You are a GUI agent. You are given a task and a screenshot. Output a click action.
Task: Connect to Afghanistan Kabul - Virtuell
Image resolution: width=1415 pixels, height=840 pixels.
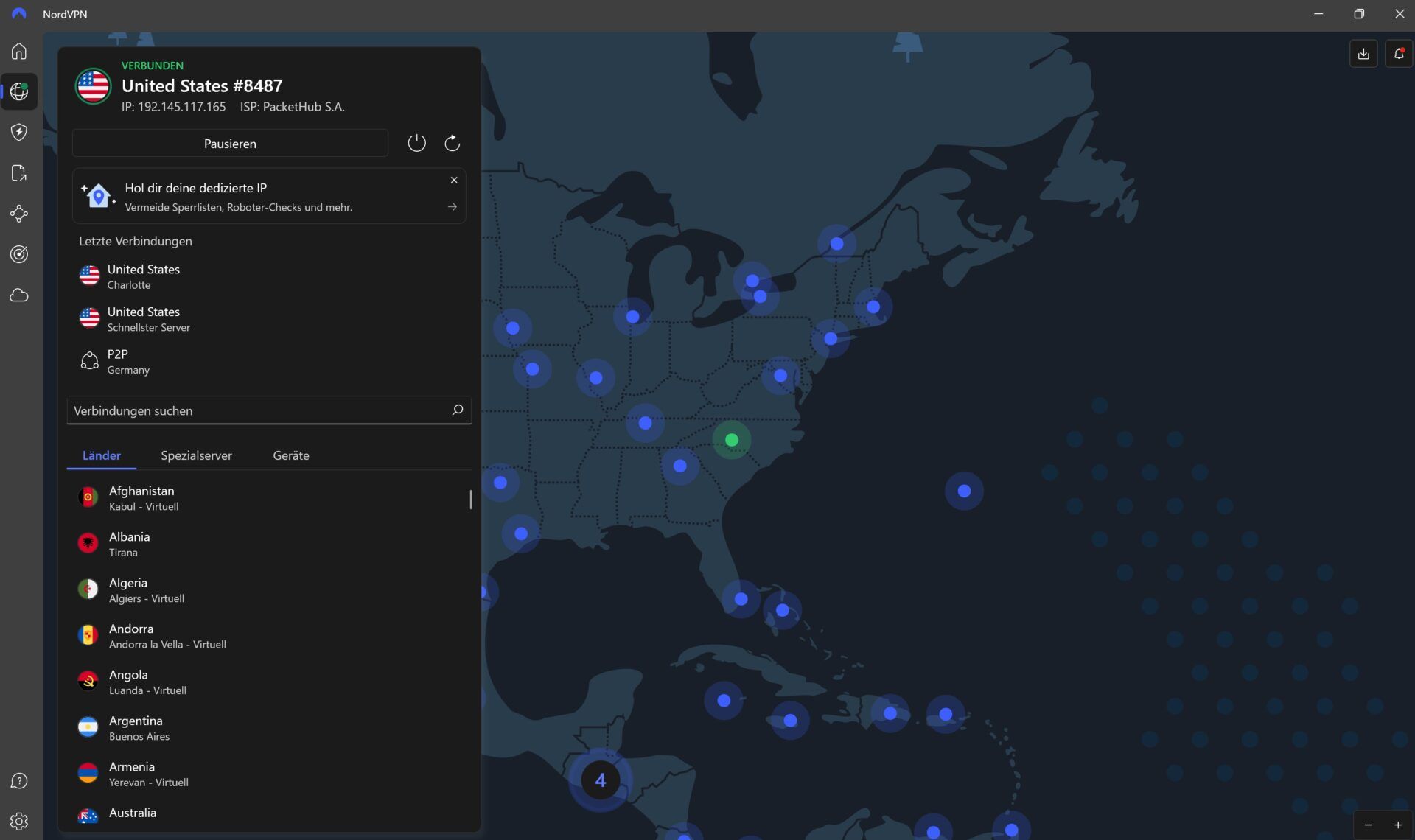coord(269,498)
